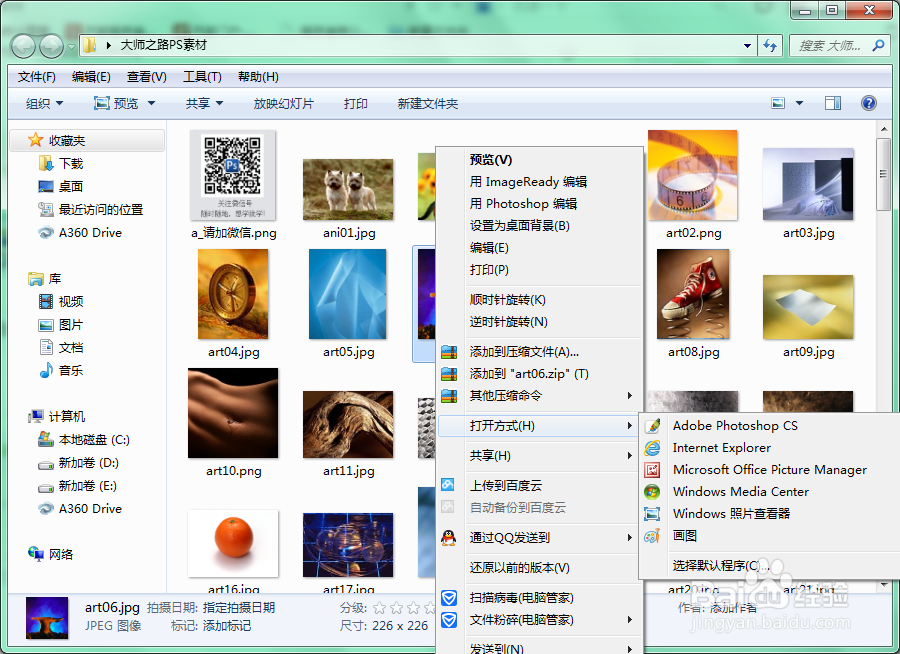Open the 文件(F) menu
The image size is (900, 654).
[x=37, y=77]
